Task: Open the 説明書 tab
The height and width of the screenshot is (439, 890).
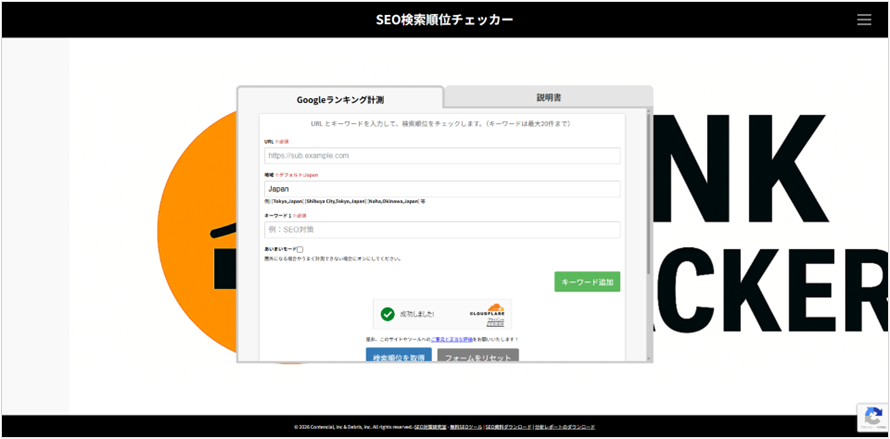Action: [x=548, y=98]
